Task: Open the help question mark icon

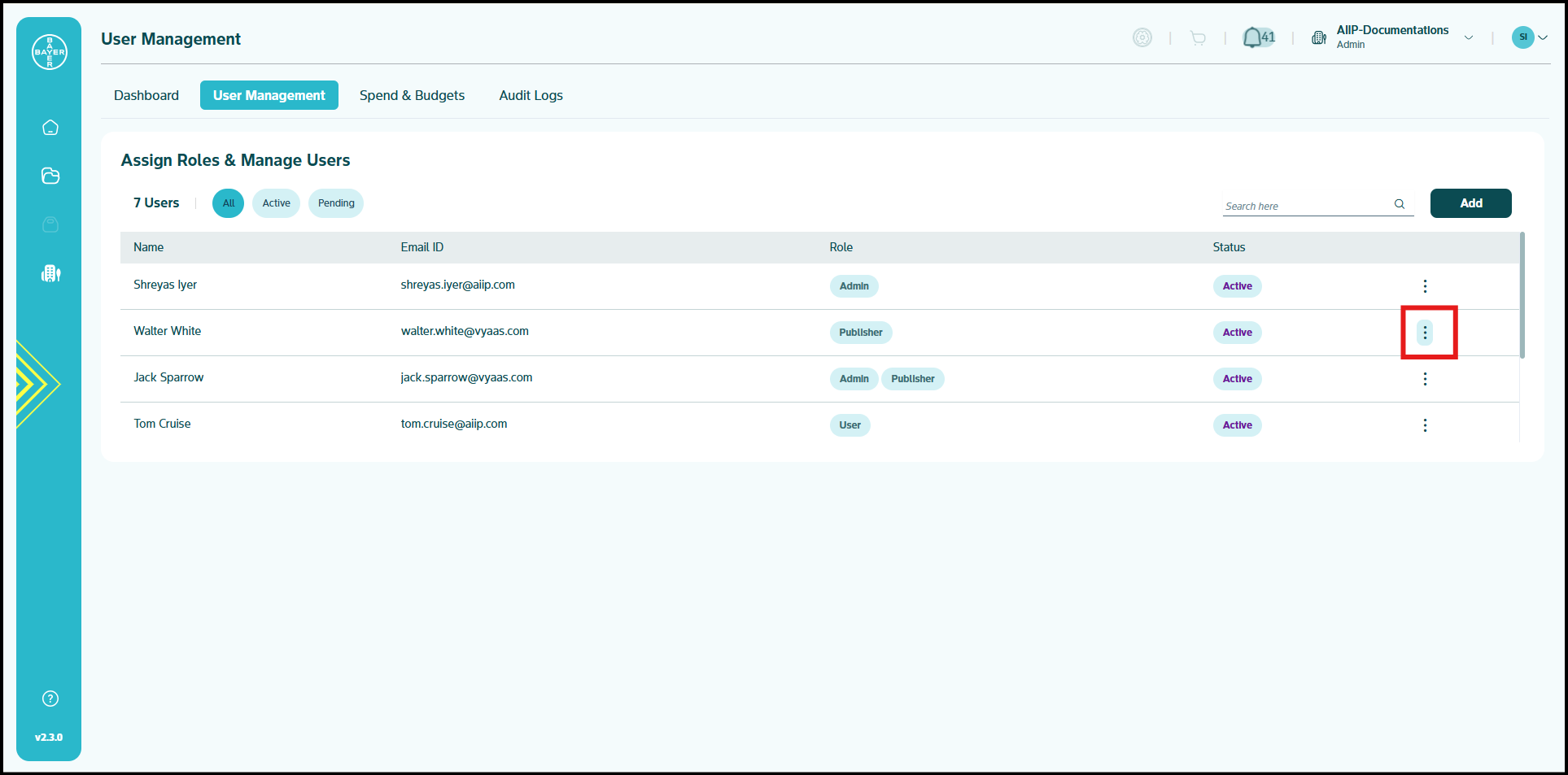Action: click(50, 699)
